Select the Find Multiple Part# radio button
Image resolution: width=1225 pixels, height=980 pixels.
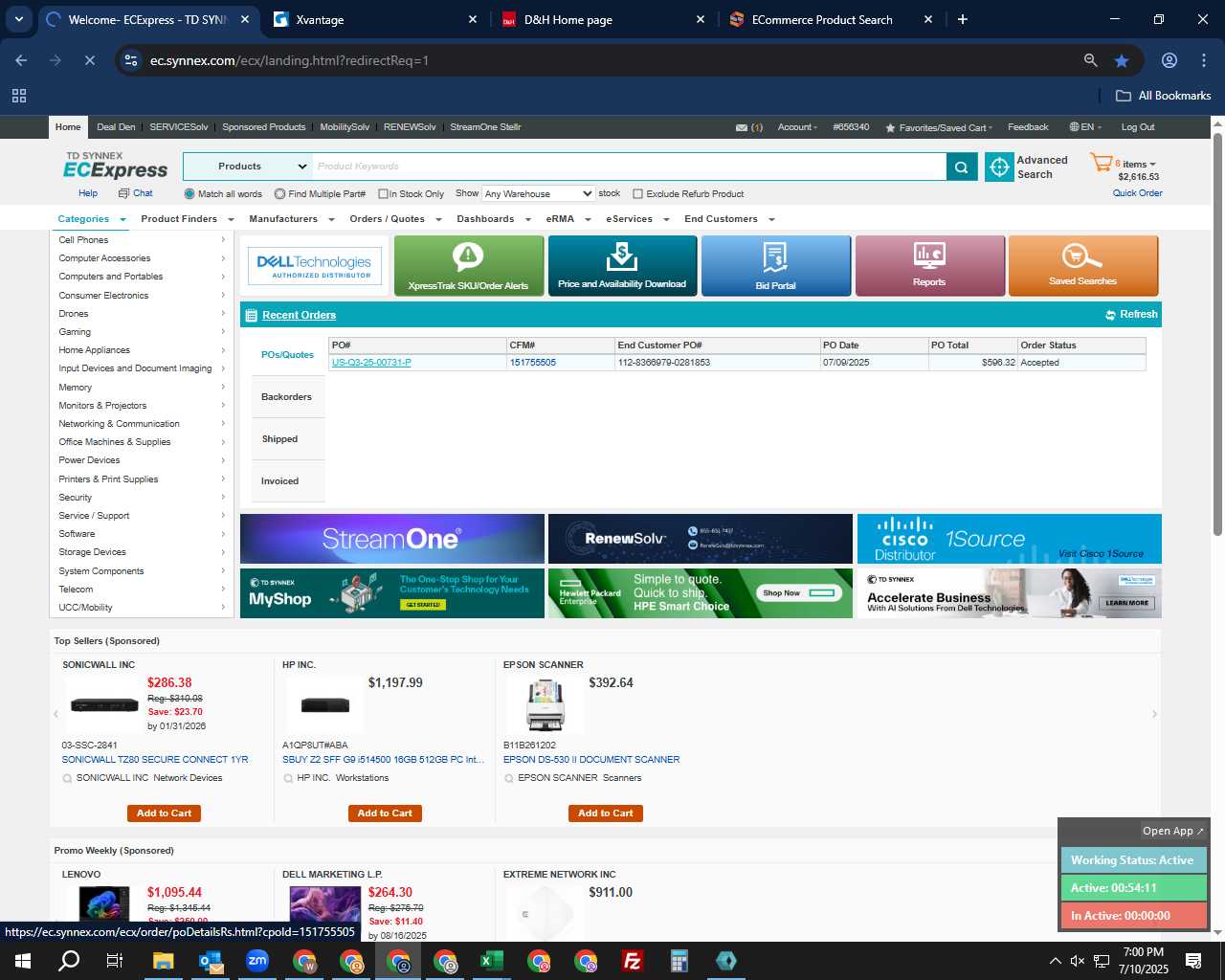coord(279,193)
